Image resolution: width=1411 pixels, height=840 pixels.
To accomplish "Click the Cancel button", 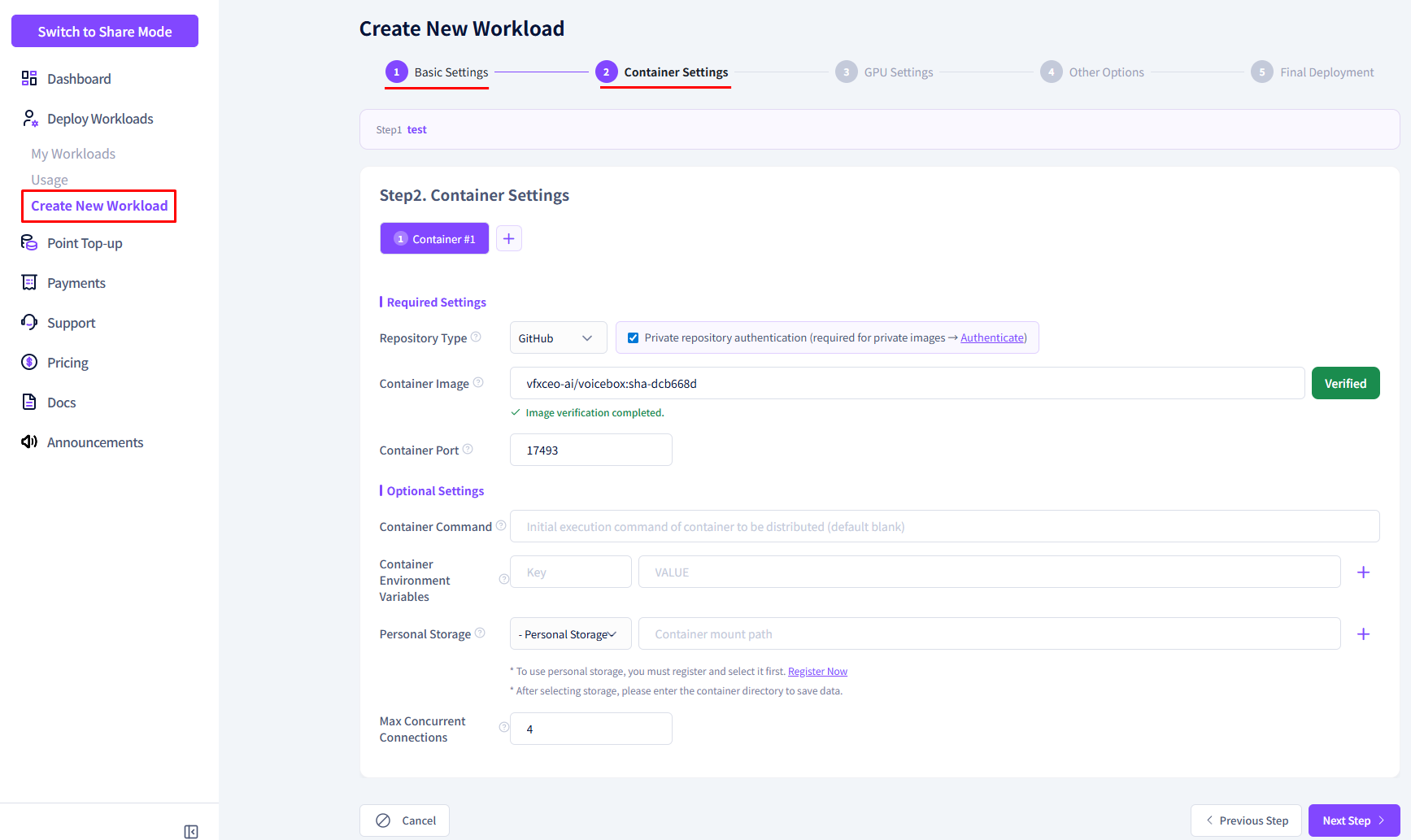I will click(405, 820).
